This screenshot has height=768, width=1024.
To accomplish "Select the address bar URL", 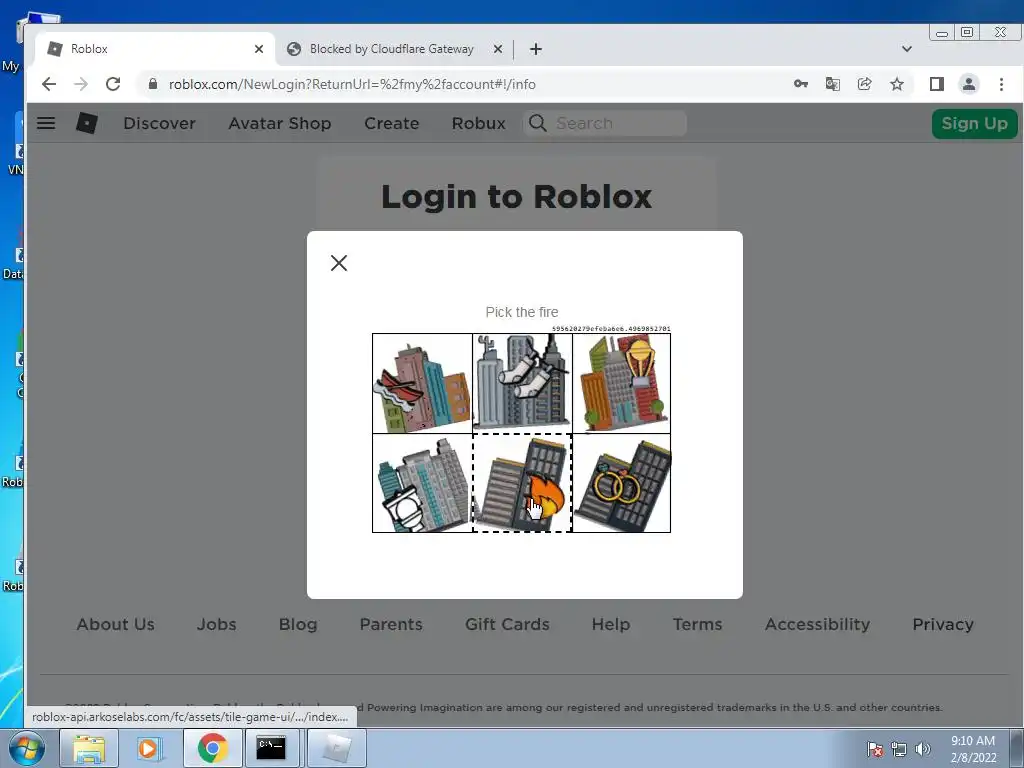I will click(352, 84).
